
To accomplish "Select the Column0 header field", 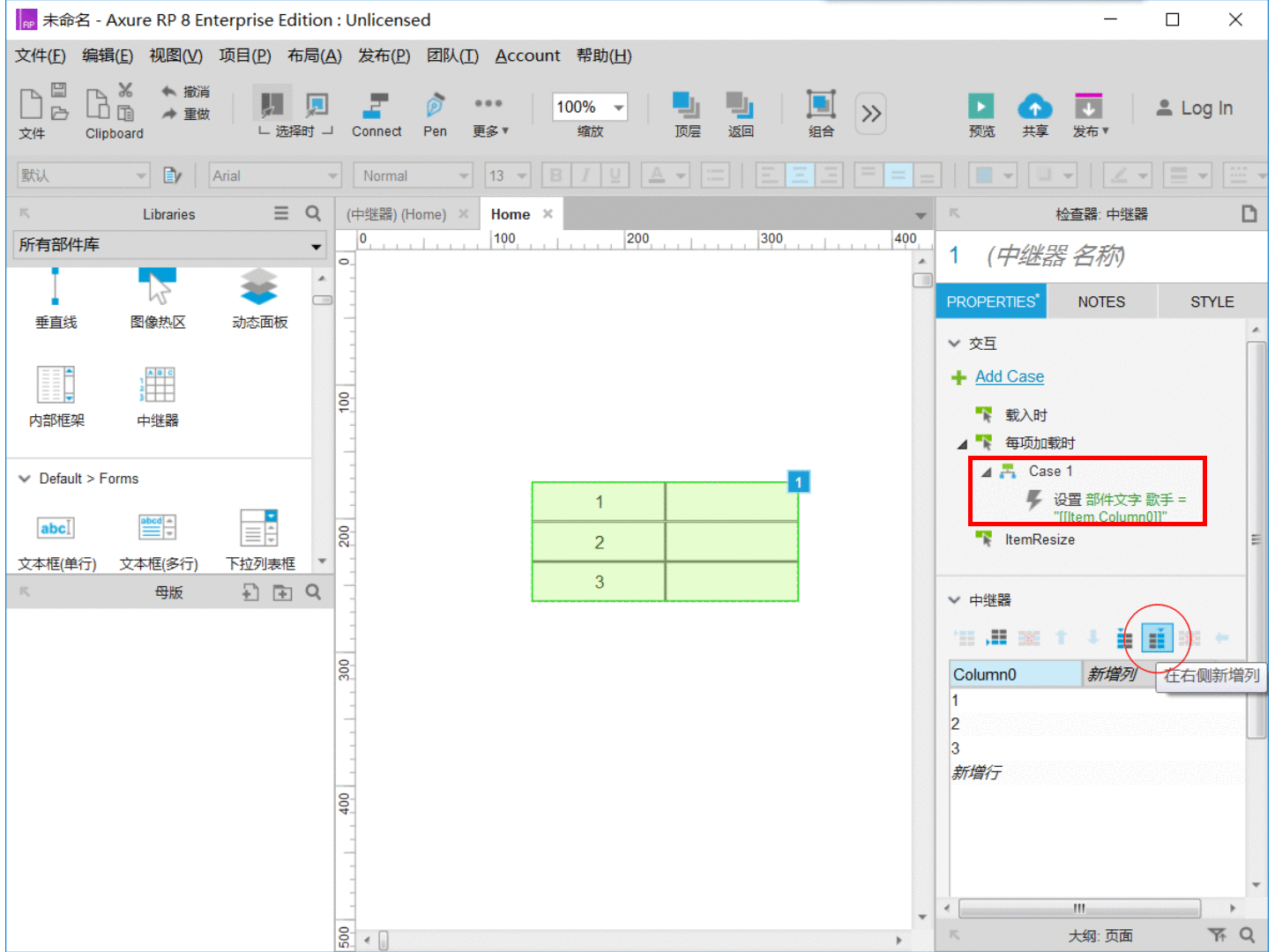I will point(1016,674).
